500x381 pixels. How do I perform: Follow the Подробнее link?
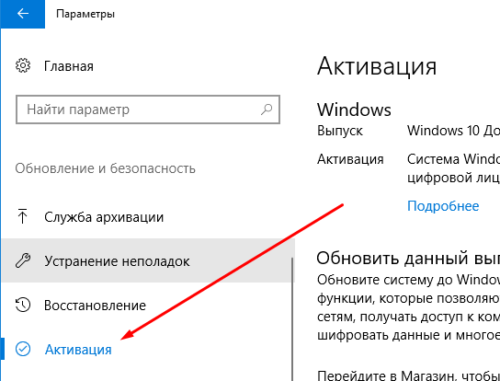[x=443, y=206]
